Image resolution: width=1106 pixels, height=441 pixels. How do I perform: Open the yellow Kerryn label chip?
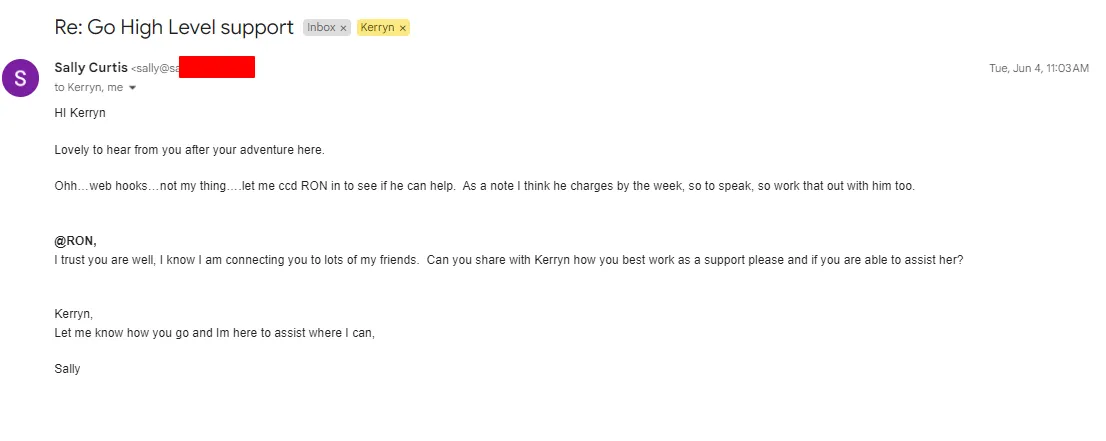pos(377,28)
